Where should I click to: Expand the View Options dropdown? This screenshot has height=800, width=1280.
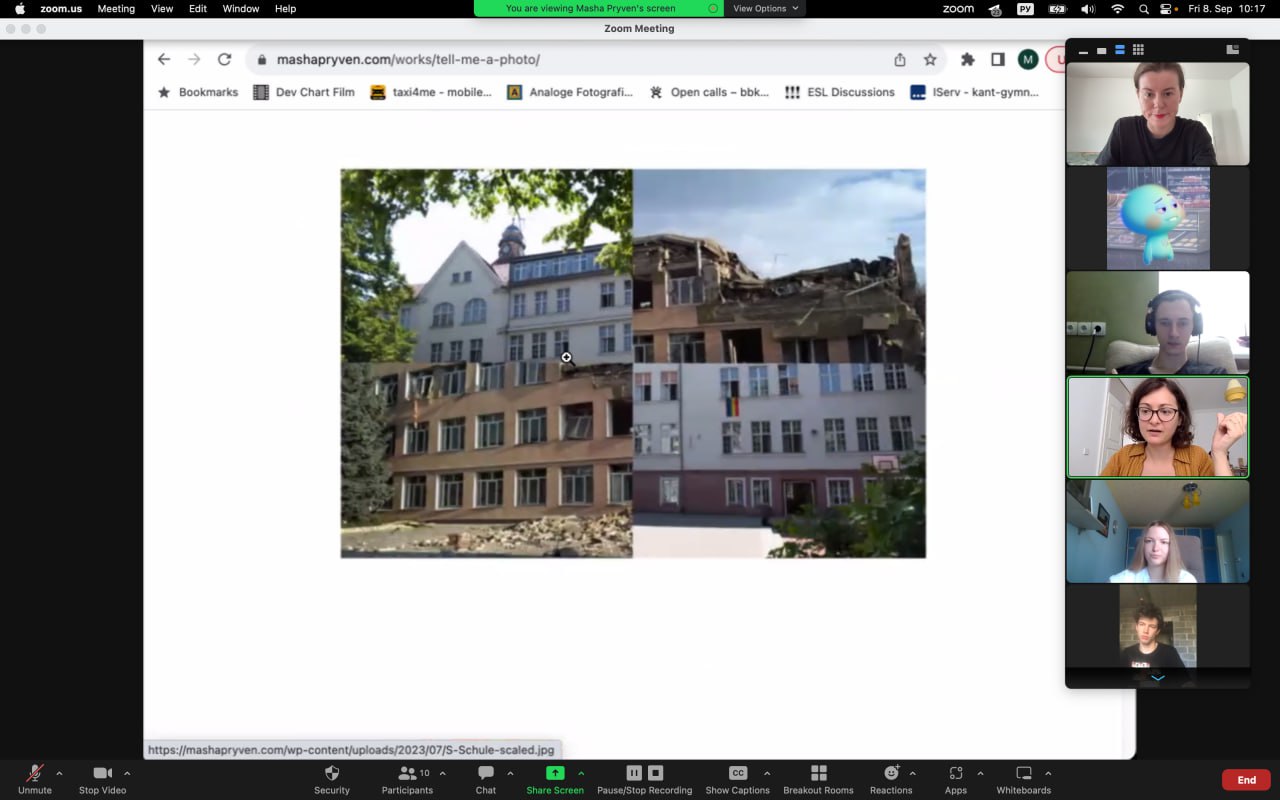[765, 8]
